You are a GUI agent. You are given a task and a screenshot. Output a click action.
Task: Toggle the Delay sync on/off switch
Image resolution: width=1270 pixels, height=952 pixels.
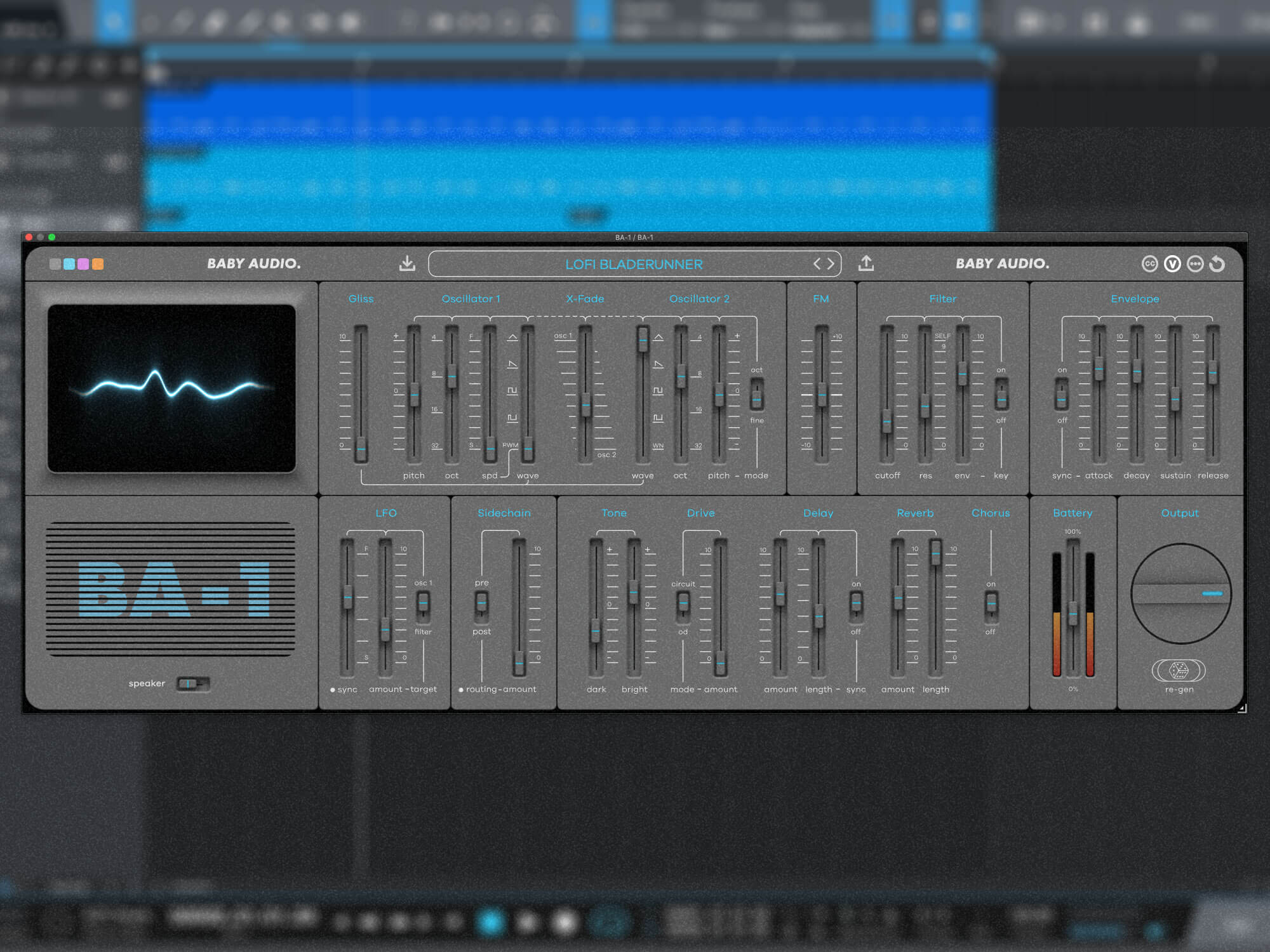(856, 603)
